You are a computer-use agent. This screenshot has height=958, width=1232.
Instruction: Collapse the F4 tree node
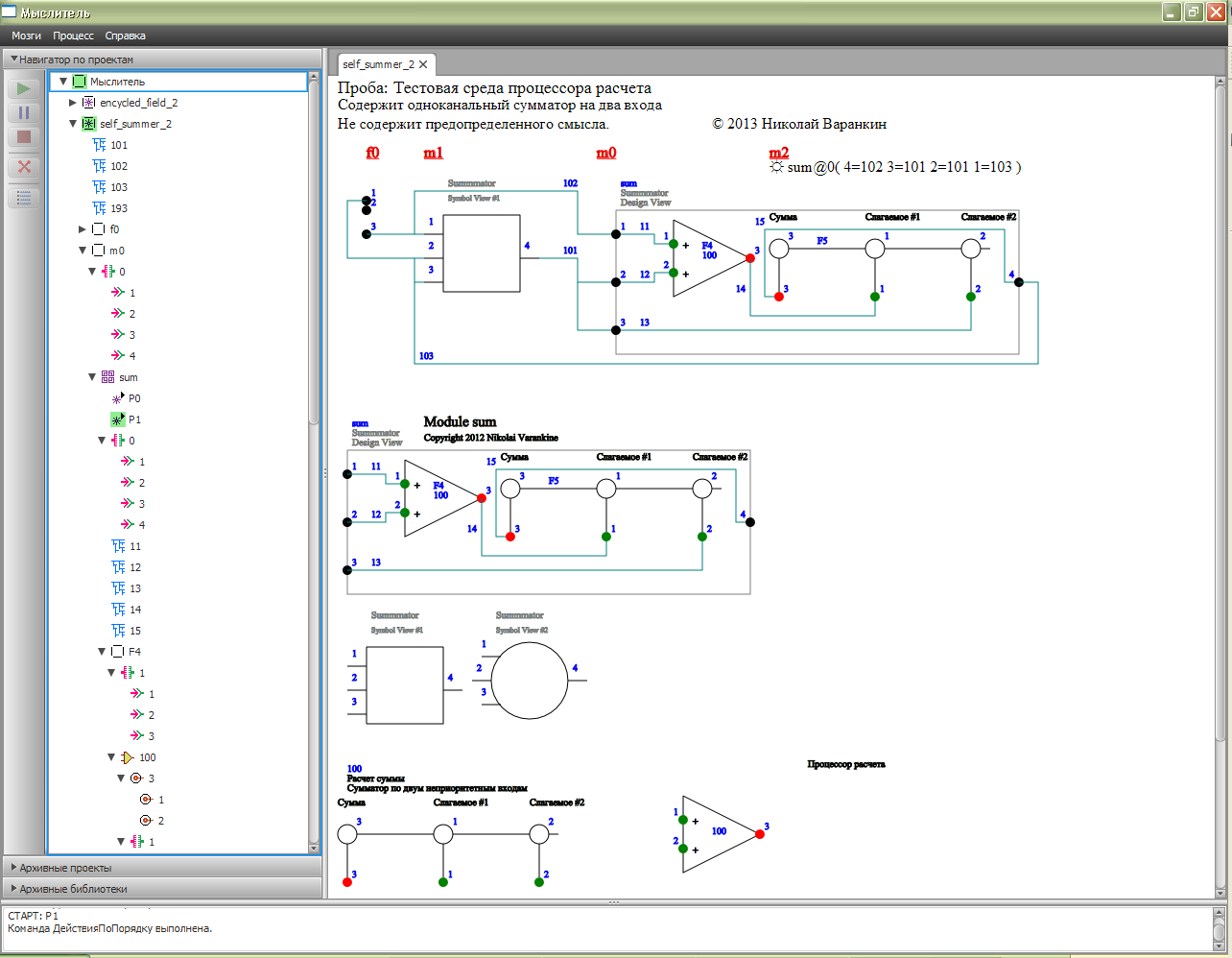[x=102, y=652]
